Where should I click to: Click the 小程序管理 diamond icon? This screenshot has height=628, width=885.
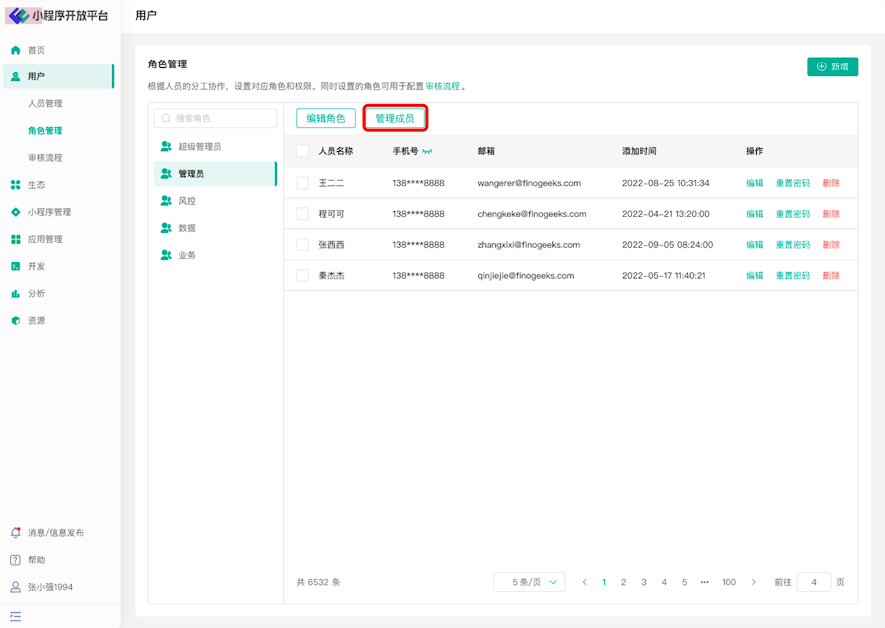16,212
